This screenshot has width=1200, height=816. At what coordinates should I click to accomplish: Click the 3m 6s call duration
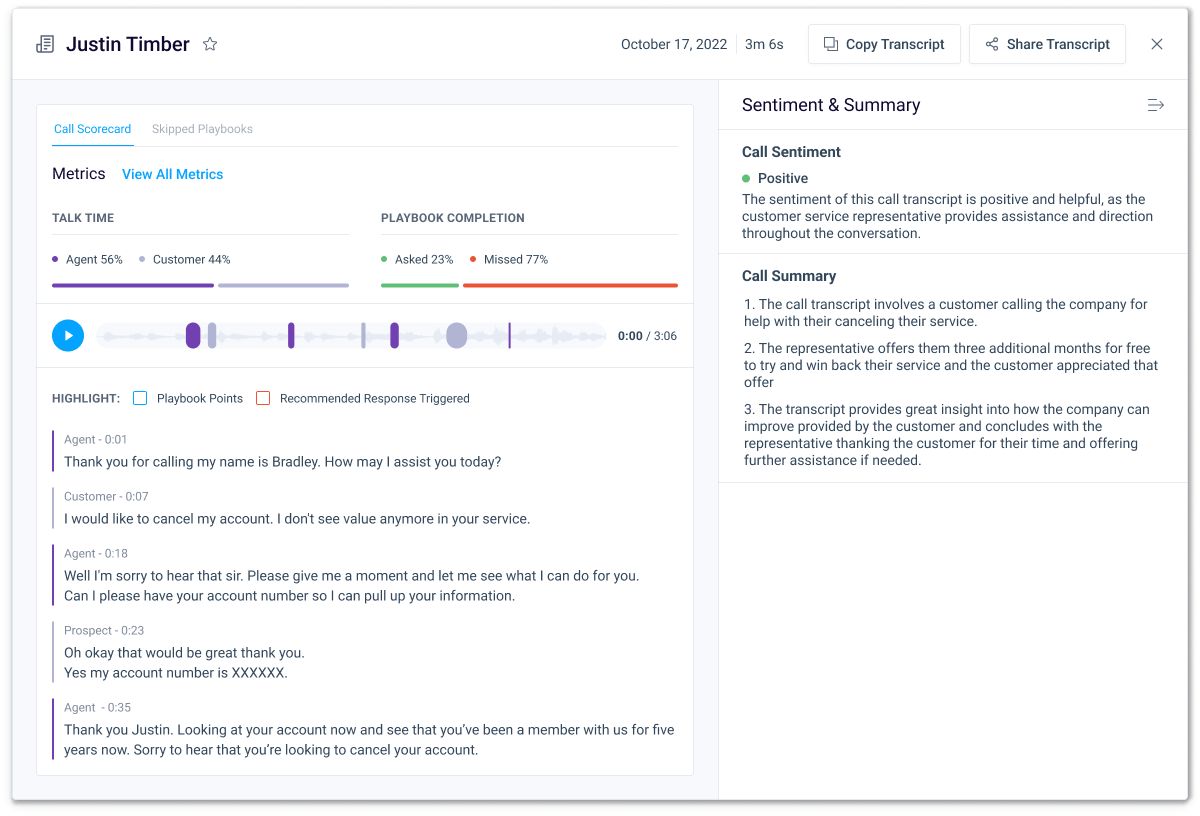(x=764, y=44)
